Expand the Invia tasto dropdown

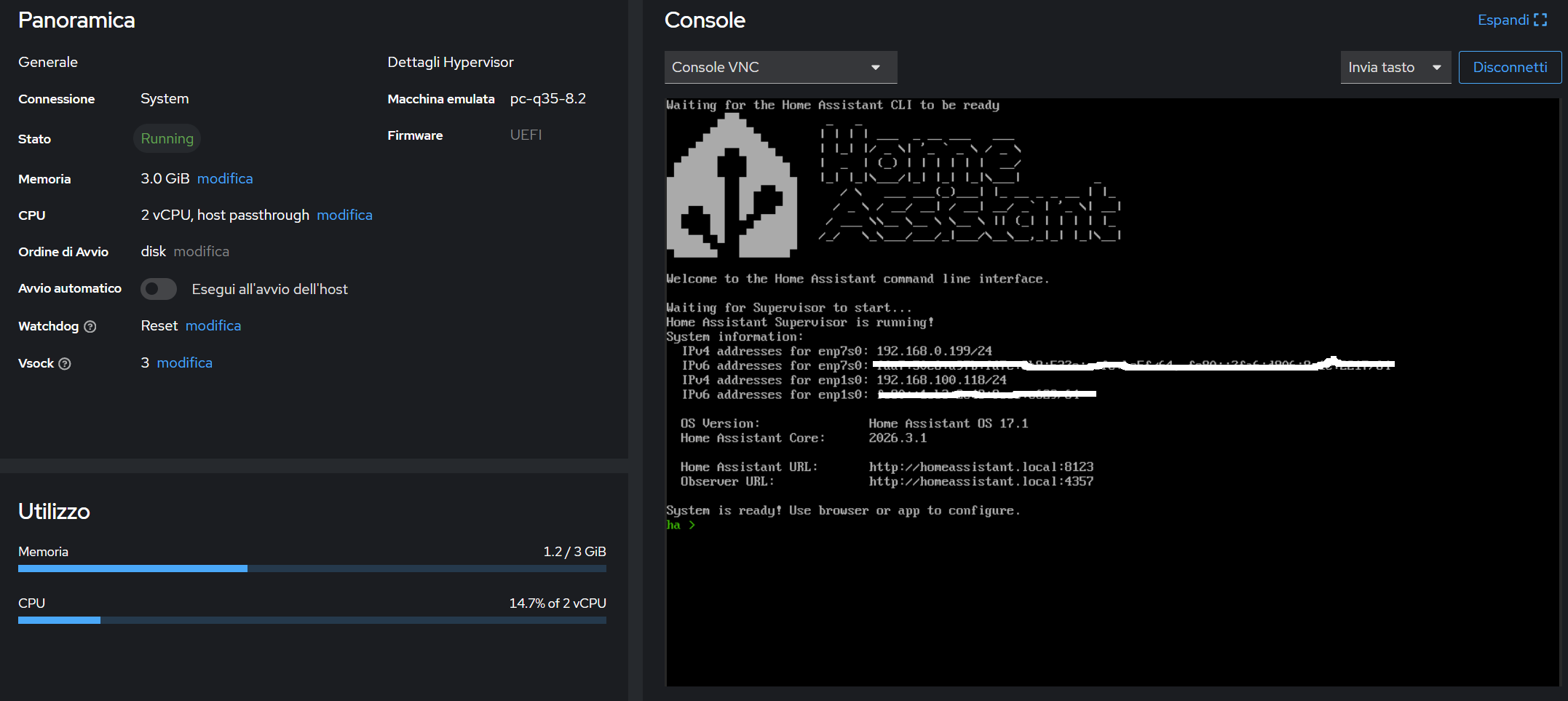pyautogui.click(x=1395, y=68)
